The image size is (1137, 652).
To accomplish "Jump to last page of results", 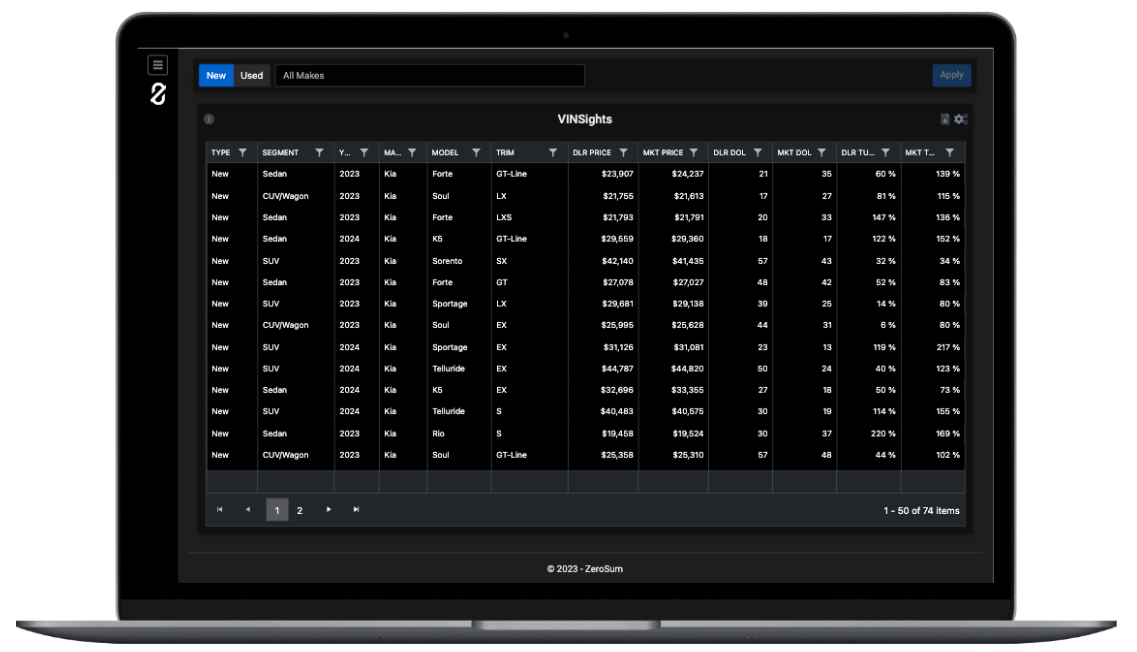I will click(x=356, y=510).
